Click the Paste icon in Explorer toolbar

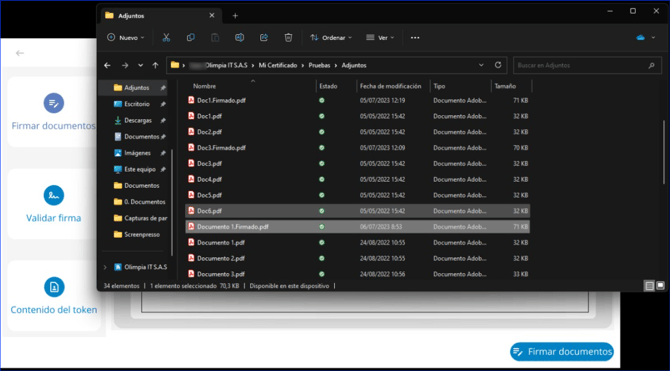[x=215, y=38]
